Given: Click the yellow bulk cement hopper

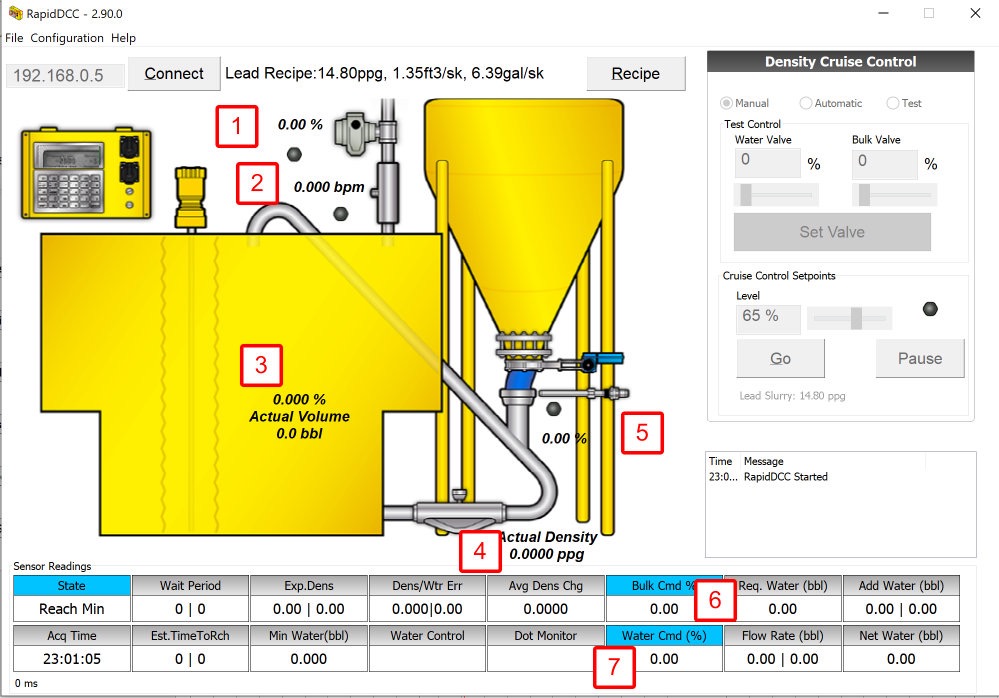Looking at the screenshot, I should pos(524,215).
